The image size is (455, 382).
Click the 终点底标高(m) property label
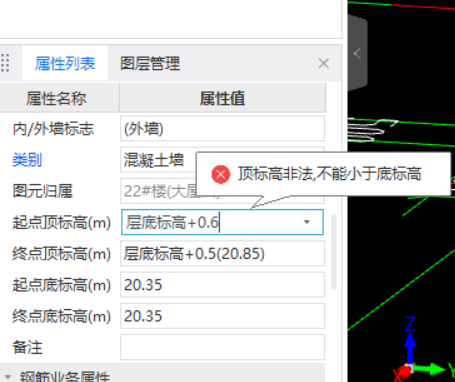(61, 316)
